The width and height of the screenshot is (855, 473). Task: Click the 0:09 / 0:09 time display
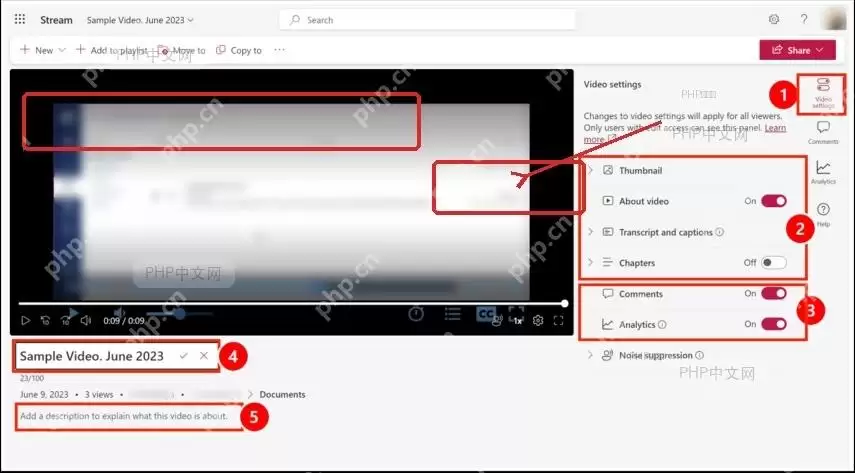124,321
